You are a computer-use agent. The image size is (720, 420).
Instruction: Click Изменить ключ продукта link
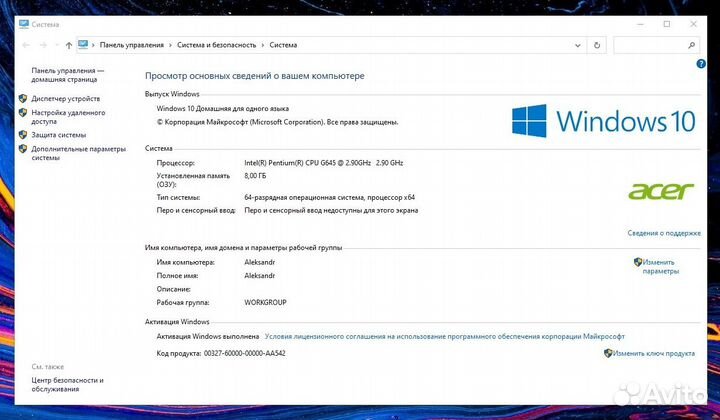[x=653, y=353]
